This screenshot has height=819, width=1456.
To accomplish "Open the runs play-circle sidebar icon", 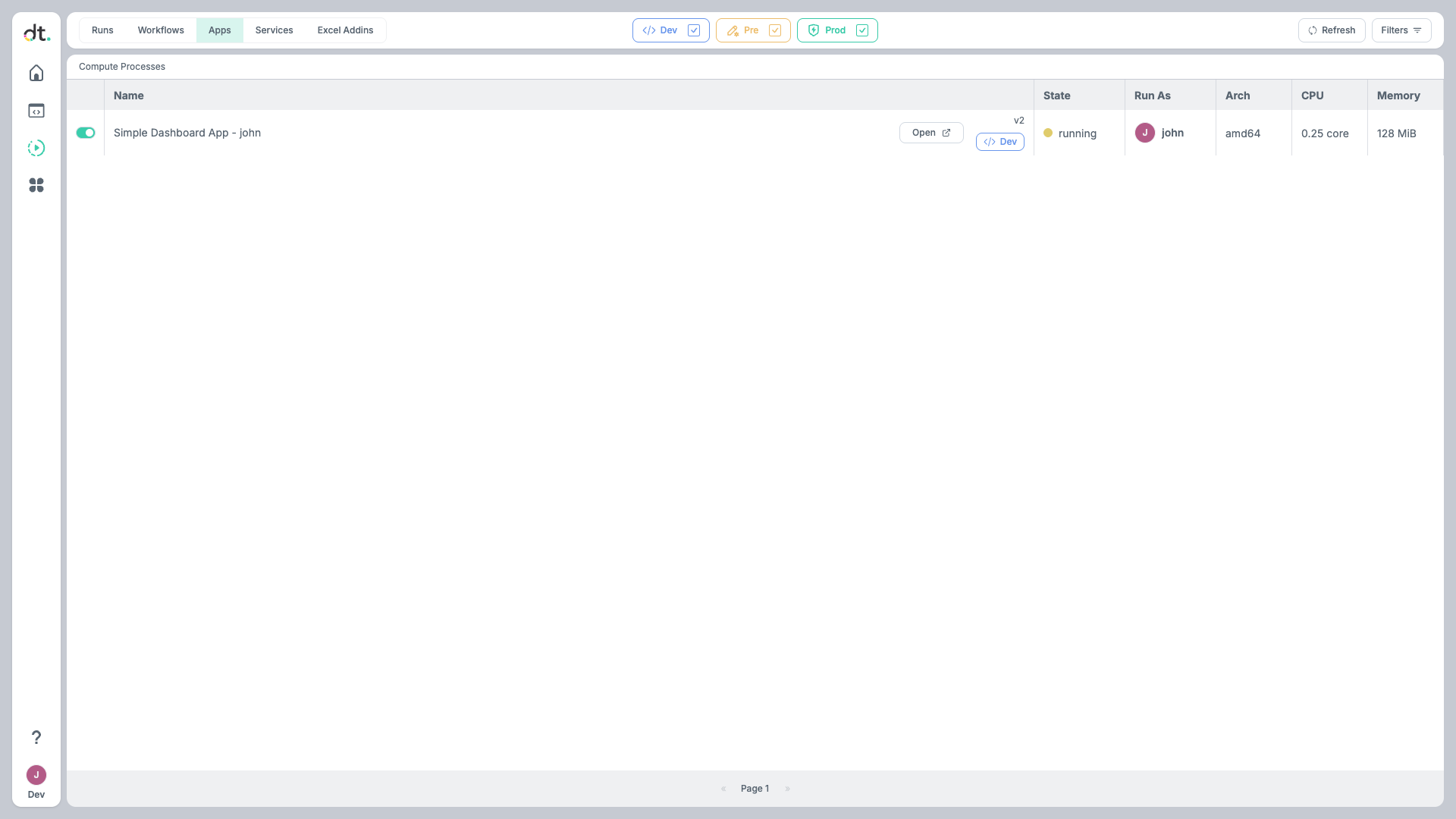I will click(x=36, y=148).
